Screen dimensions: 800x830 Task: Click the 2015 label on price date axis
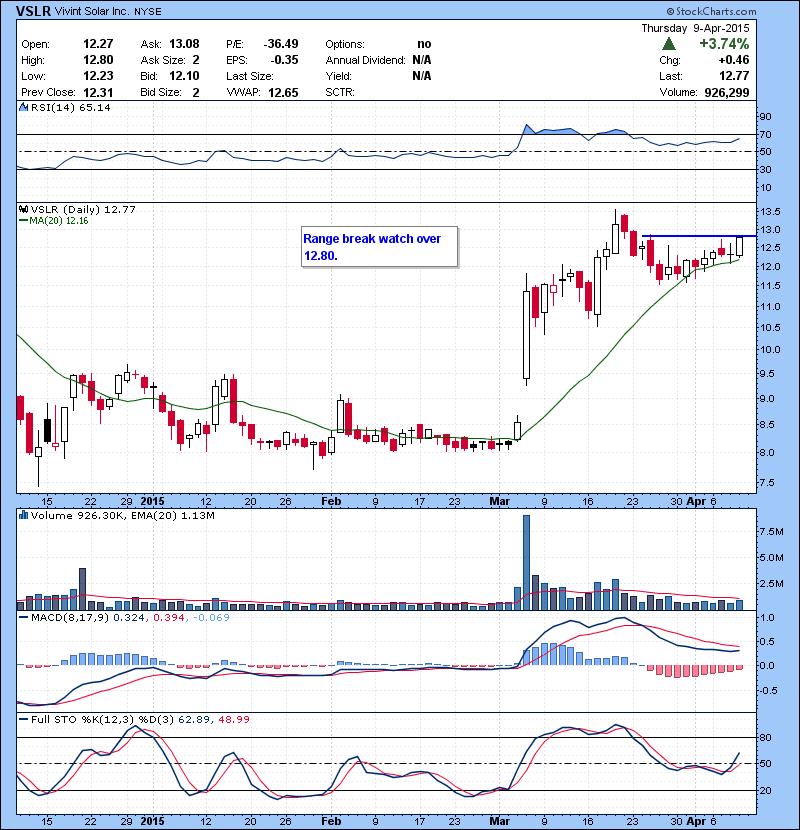coord(152,501)
